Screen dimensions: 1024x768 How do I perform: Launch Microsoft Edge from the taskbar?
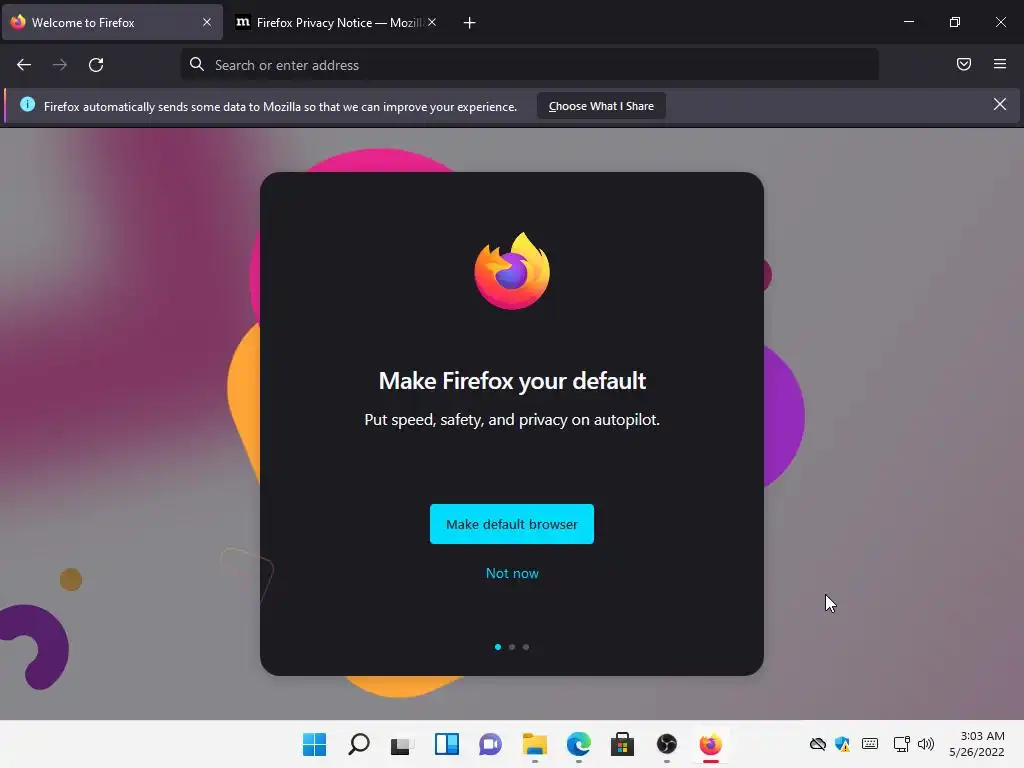tap(579, 744)
